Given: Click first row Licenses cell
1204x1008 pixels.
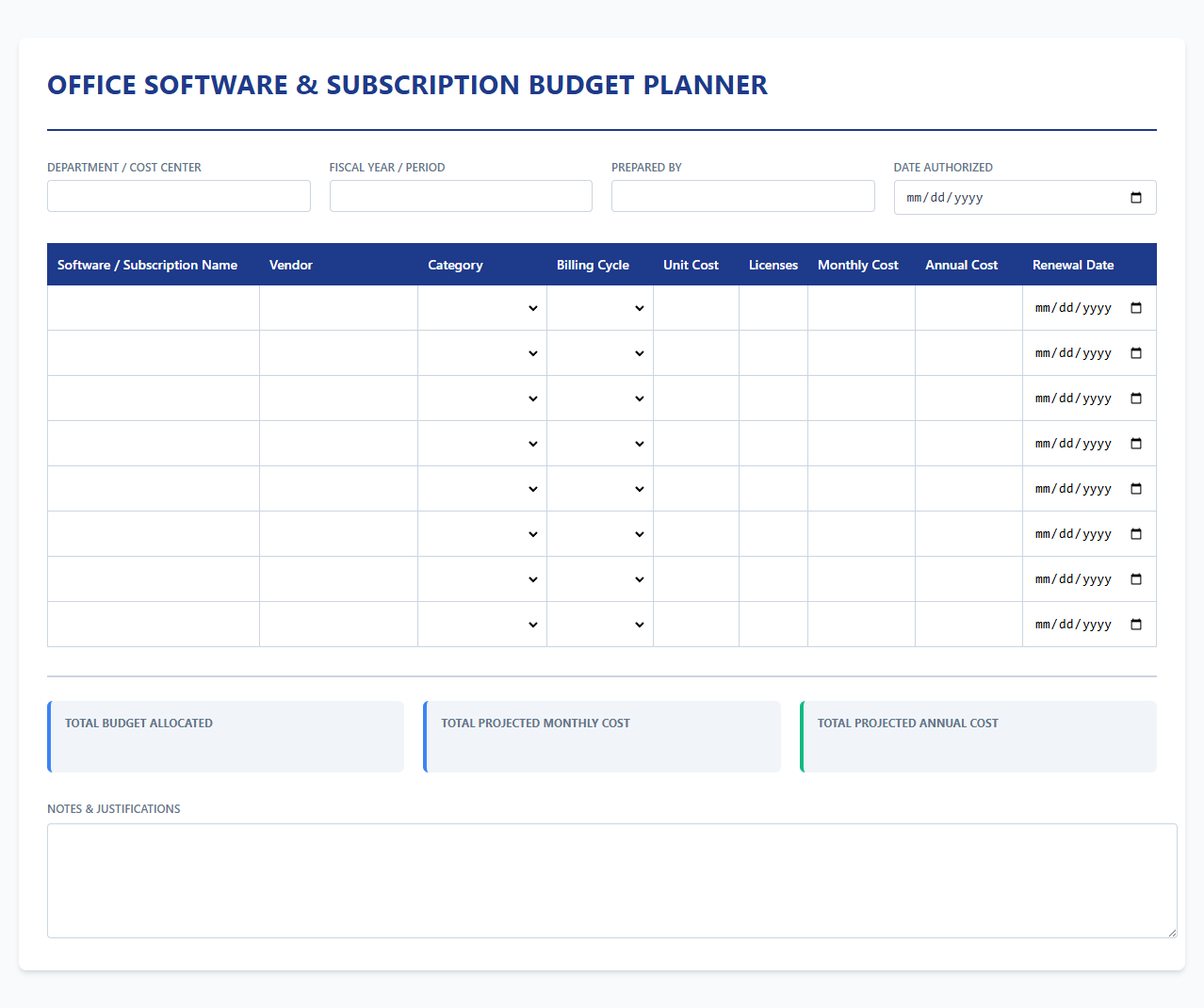Looking at the screenshot, I should point(773,308).
